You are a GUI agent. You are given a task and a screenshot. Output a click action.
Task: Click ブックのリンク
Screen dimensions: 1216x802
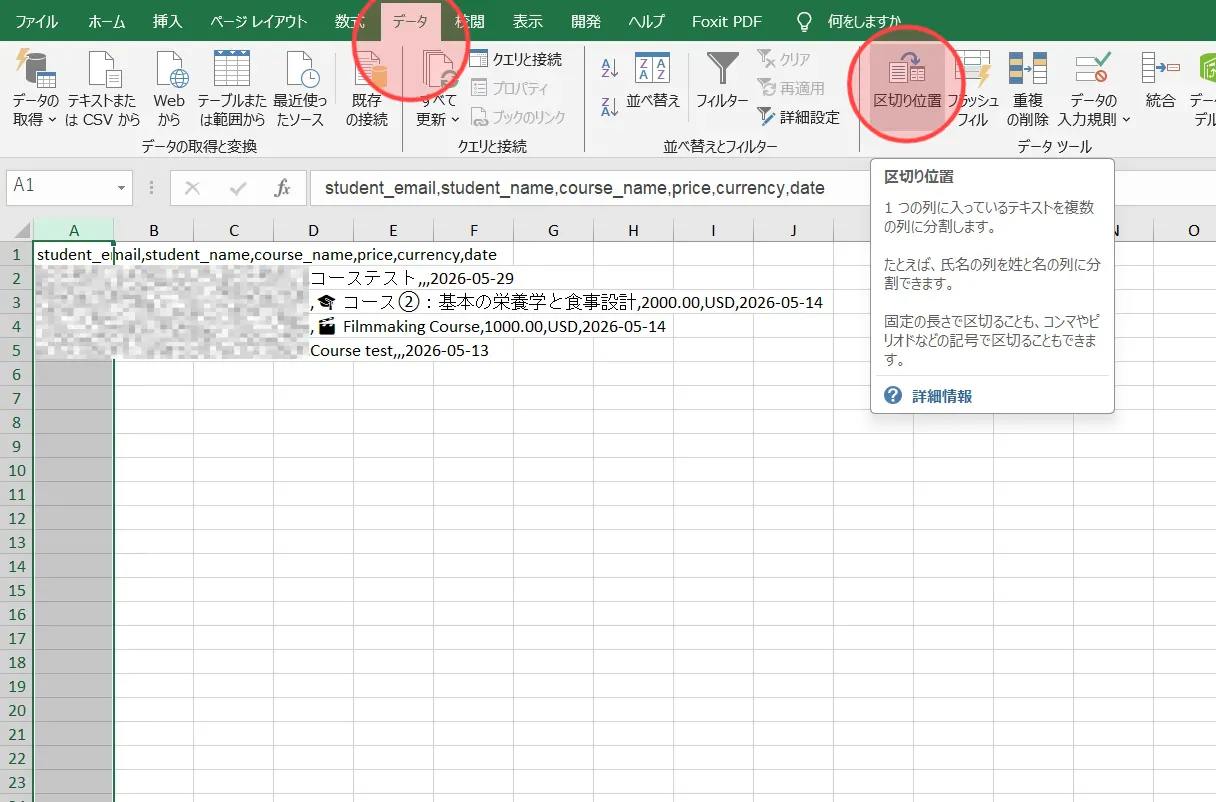(518, 117)
